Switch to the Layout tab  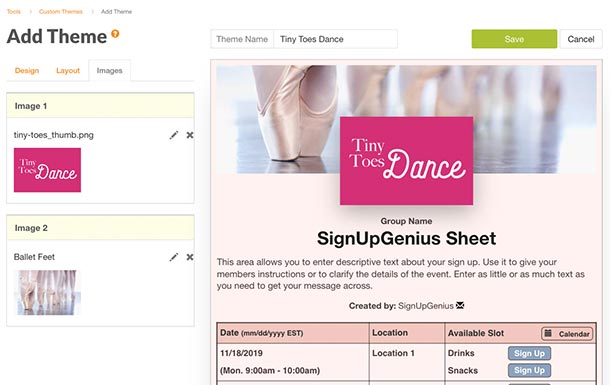[x=68, y=70]
